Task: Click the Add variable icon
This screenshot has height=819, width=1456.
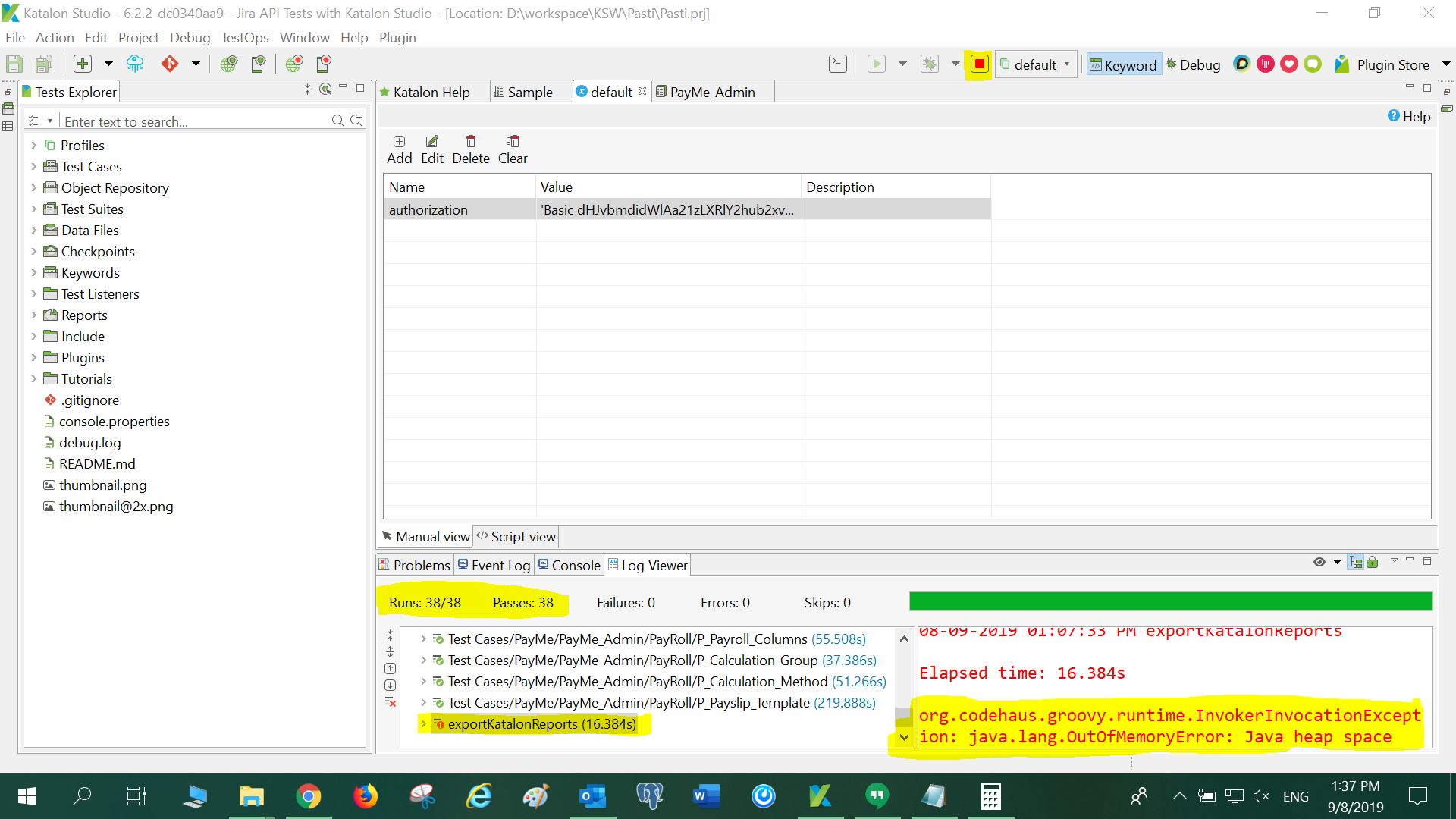Action: (399, 142)
